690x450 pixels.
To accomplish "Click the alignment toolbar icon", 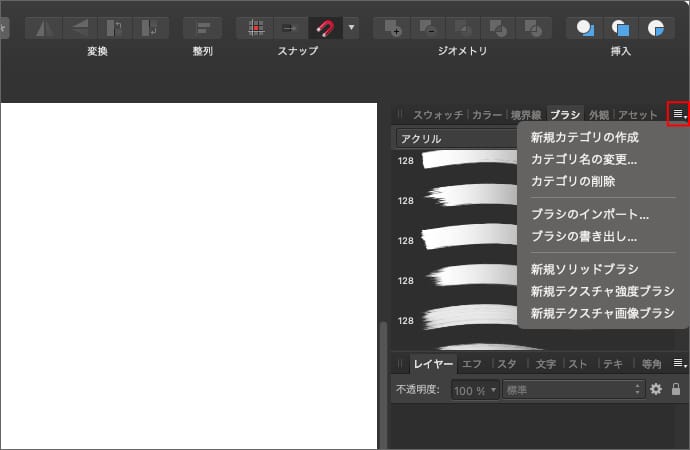I will [x=202, y=28].
